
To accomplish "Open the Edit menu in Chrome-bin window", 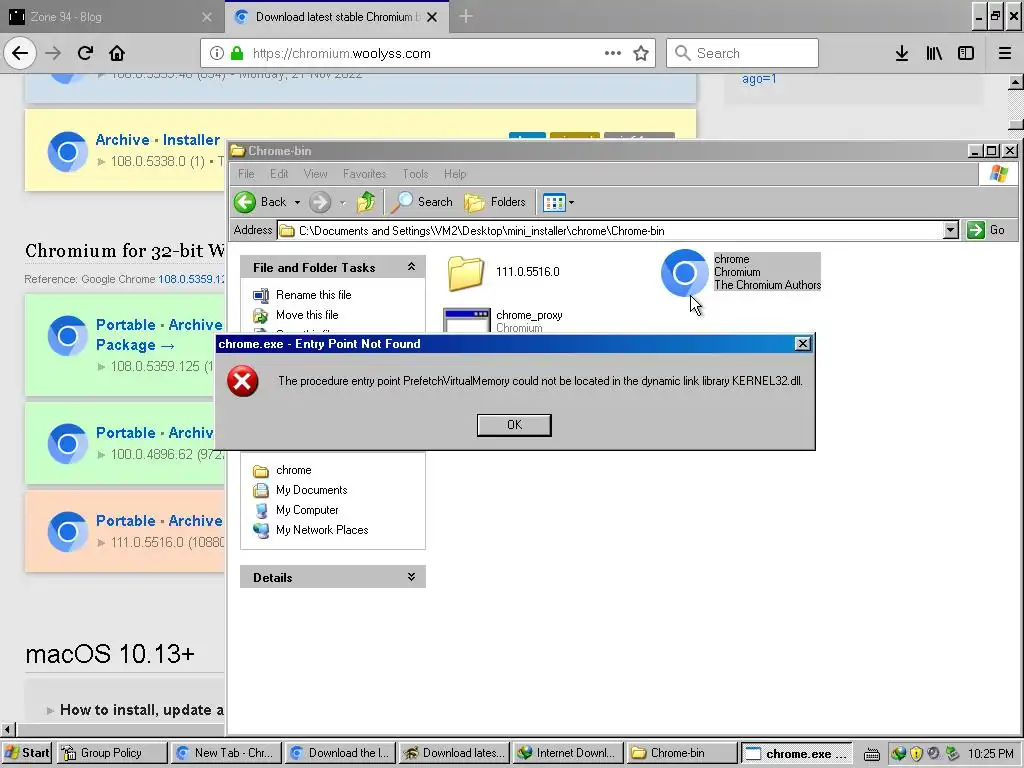I will (279, 174).
